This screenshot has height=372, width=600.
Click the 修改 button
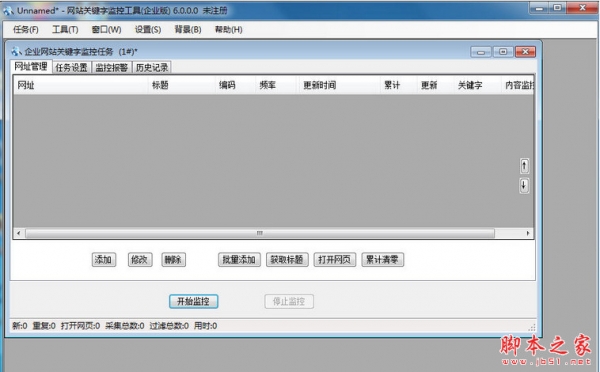pyautogui.click(x=140, y=259)
